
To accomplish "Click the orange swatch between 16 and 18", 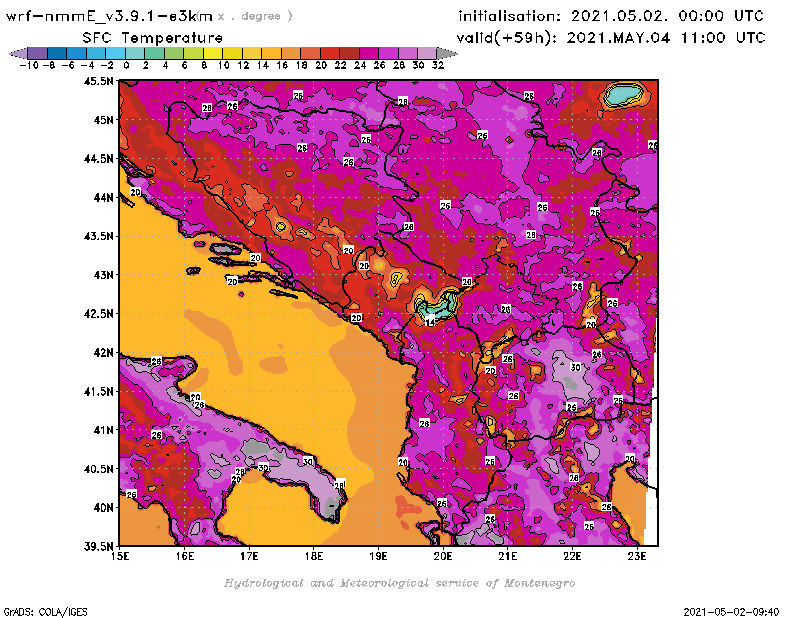I will [291, 53].
